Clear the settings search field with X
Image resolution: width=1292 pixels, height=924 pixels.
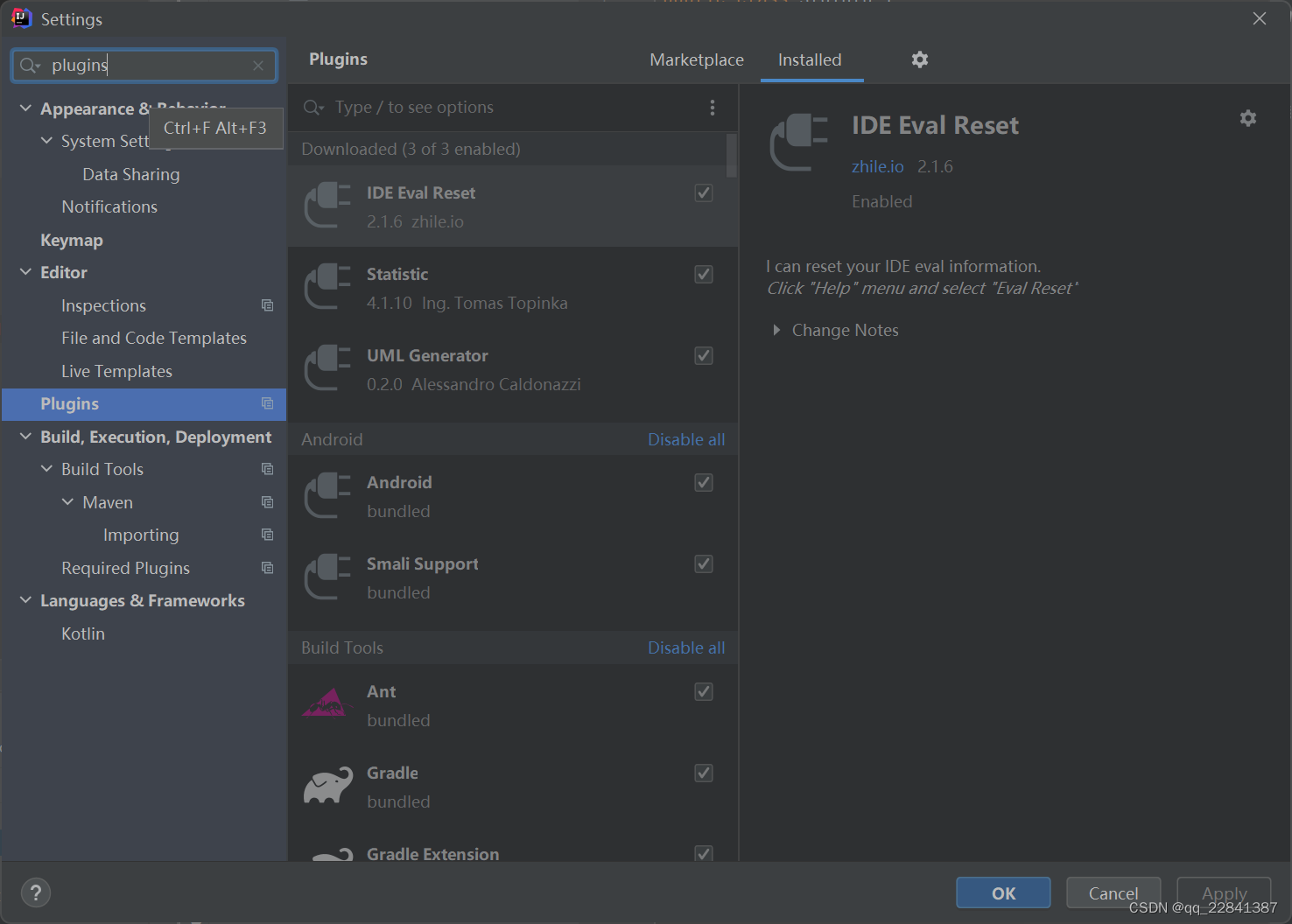(x=258, y=66)
